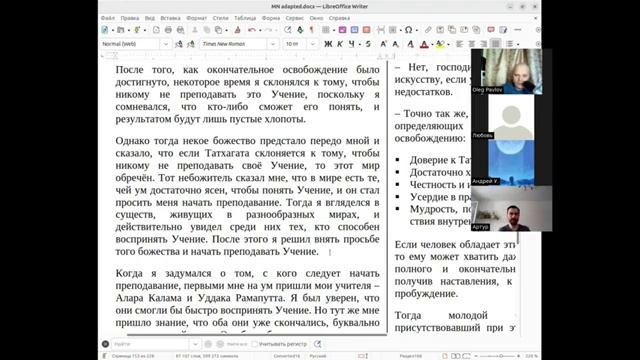Open a file using the folder icon
This screenshot has height=360, width=640.
coord(120,30)
